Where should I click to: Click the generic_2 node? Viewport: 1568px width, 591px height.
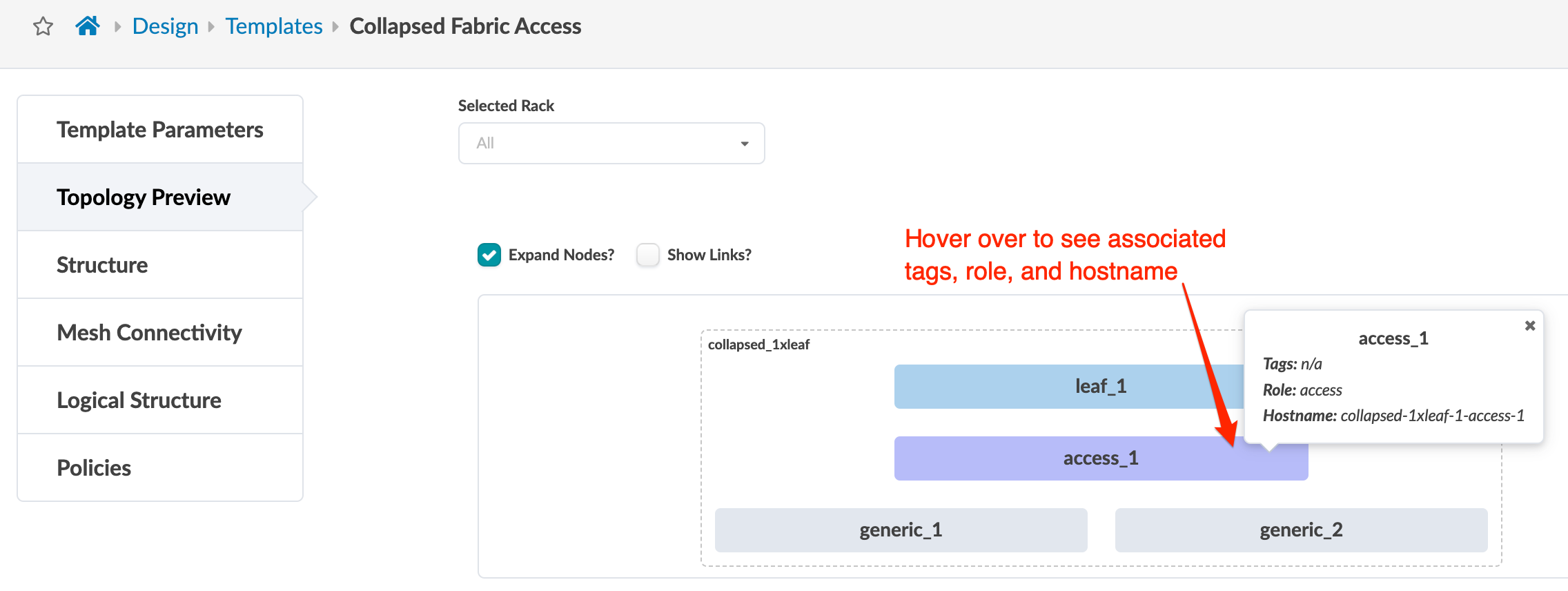tap(1301, 530)
